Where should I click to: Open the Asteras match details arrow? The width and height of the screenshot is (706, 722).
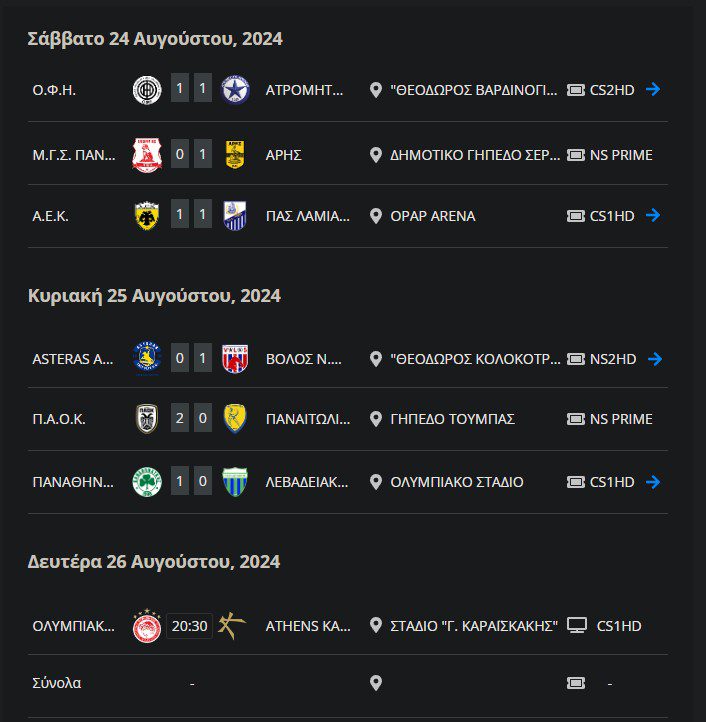click(653, 359)
